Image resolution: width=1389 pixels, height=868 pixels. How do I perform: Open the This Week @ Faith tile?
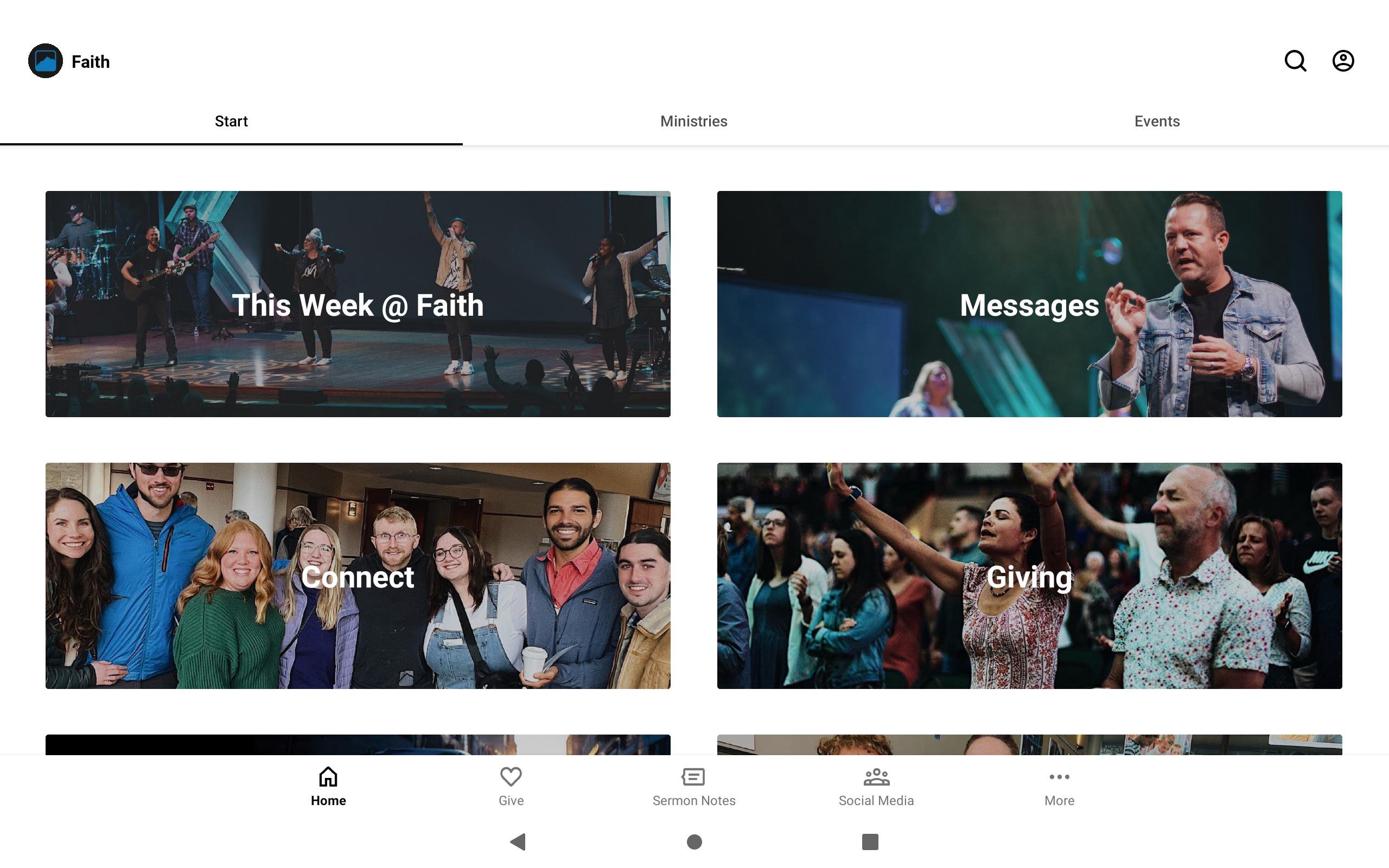(358, 304)
